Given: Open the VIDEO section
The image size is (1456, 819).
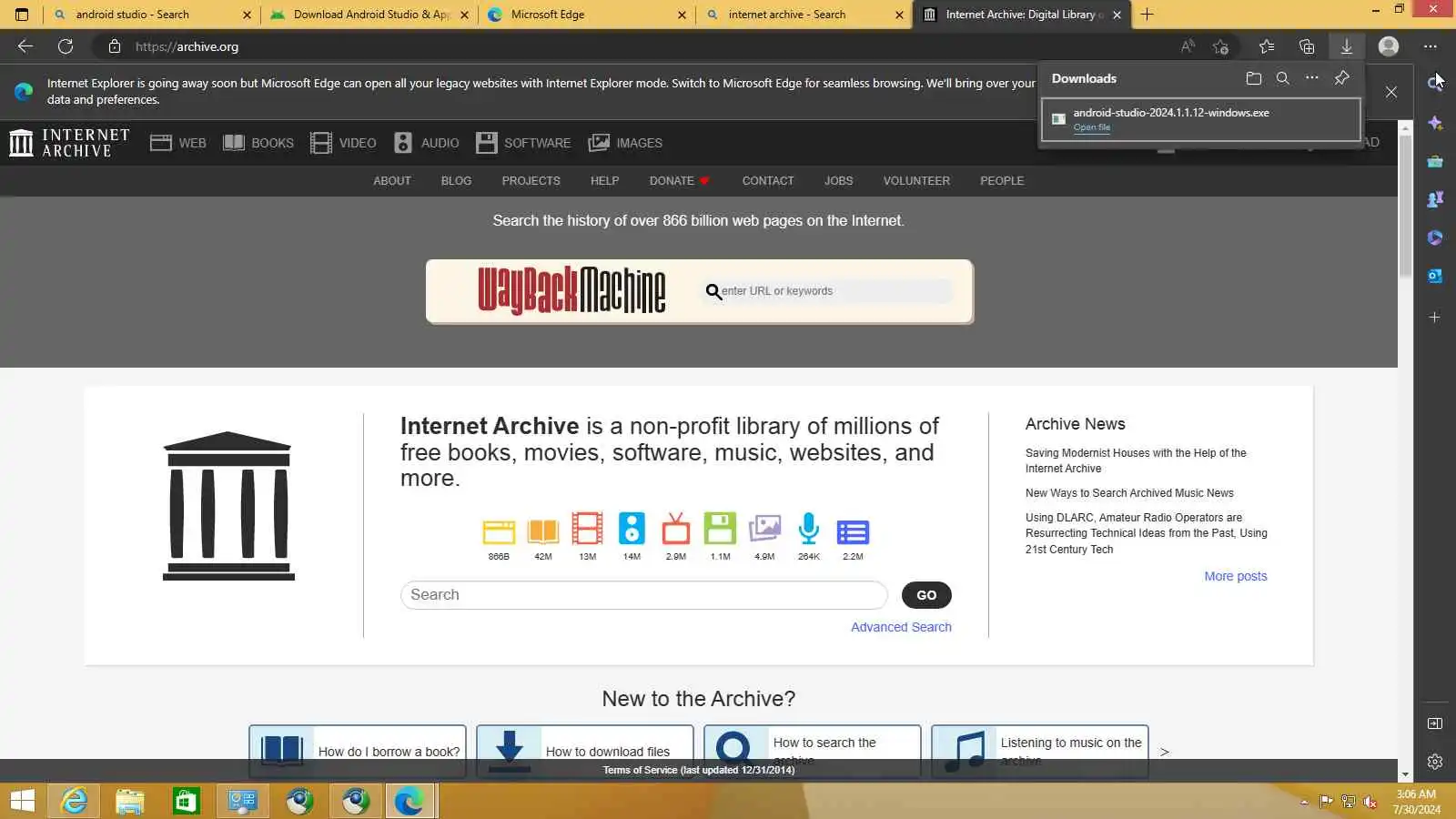Looking at the screenshot, I should click(343, 143).
